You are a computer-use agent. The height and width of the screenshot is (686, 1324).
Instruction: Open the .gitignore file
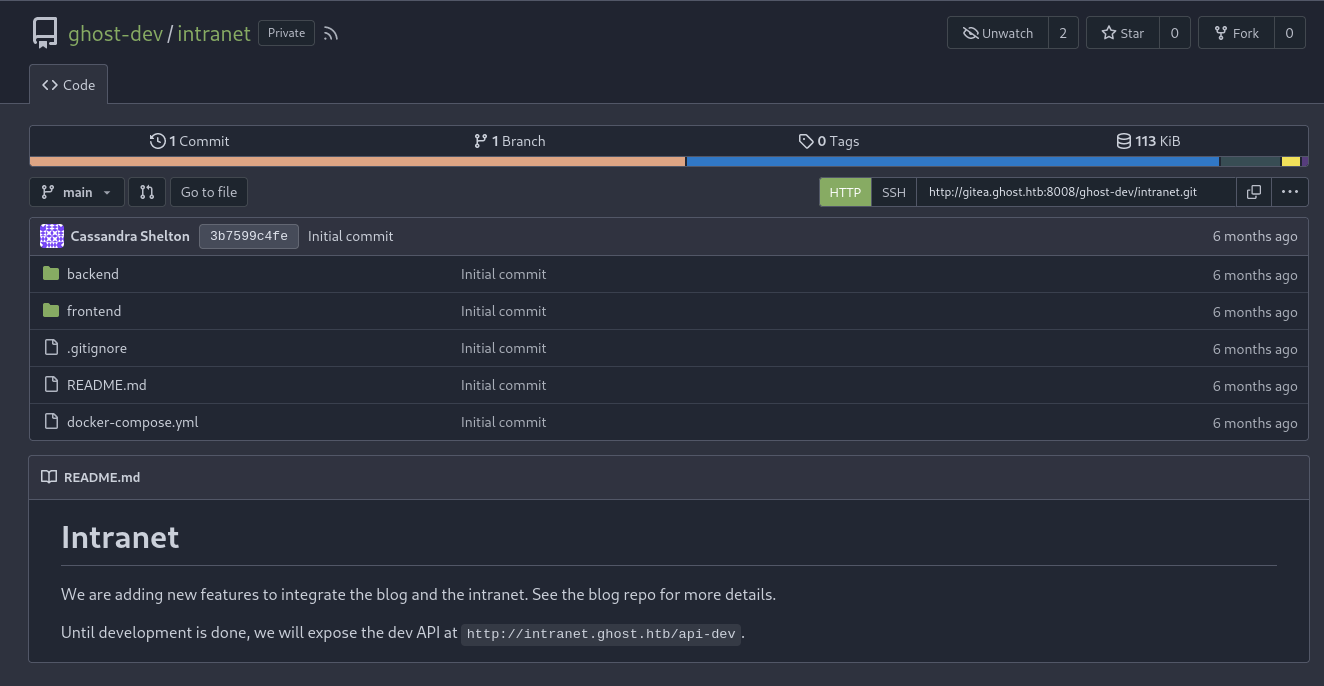point(97,348)
